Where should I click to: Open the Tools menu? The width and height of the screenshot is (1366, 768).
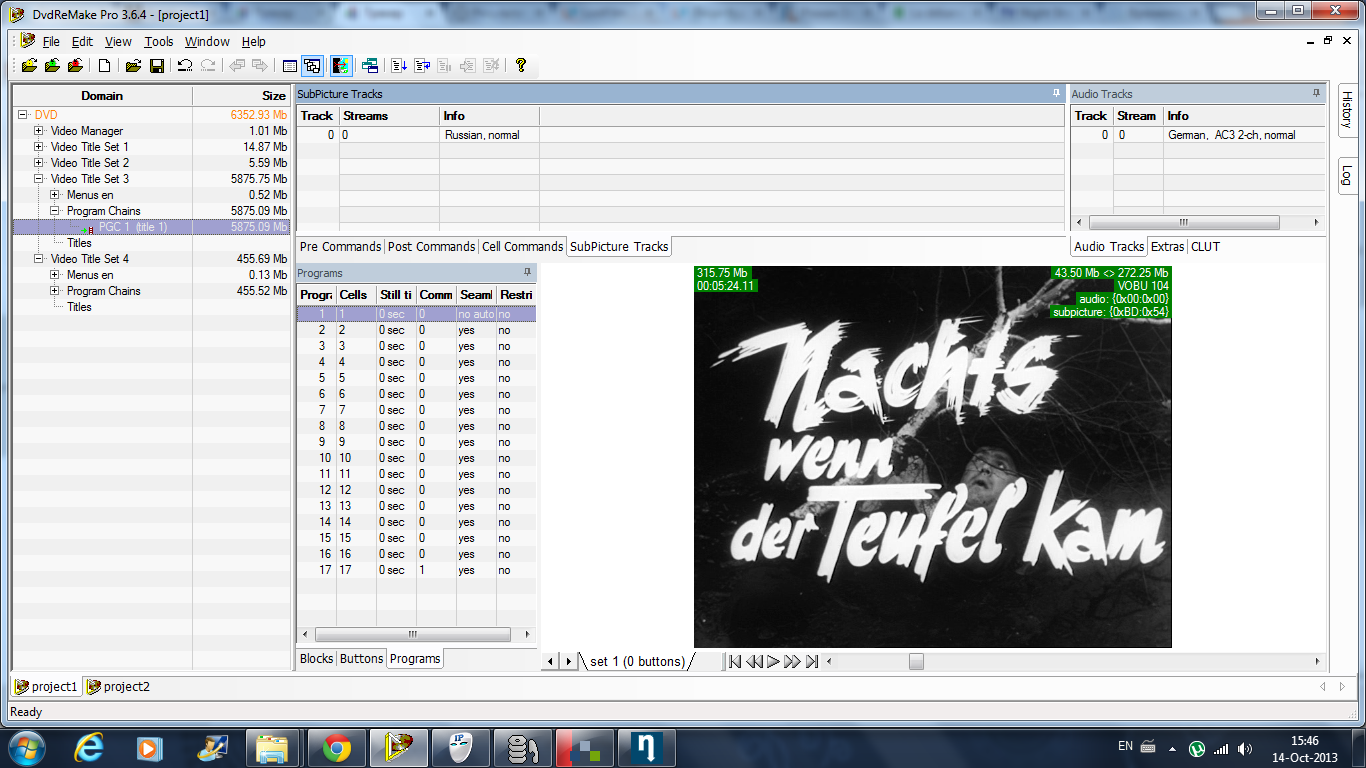coord(158,42)
